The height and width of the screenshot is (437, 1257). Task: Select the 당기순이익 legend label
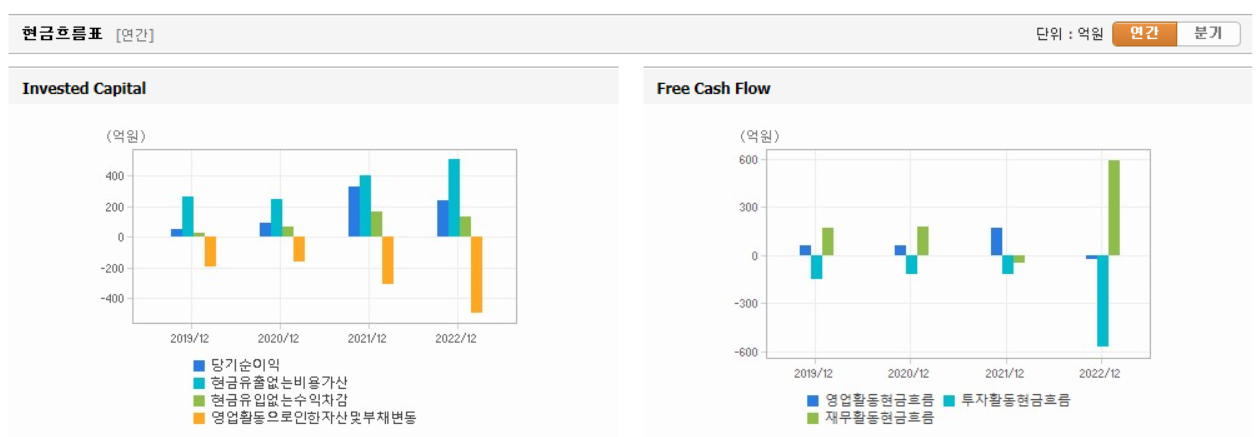coord(245,365)
